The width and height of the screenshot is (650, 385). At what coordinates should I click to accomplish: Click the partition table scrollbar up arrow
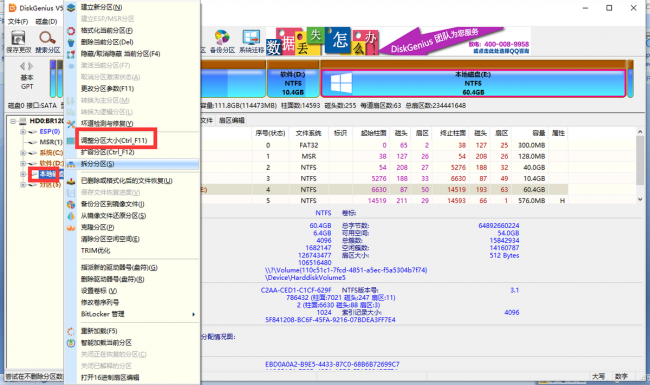pyautogui.click(x=640, y=132)
